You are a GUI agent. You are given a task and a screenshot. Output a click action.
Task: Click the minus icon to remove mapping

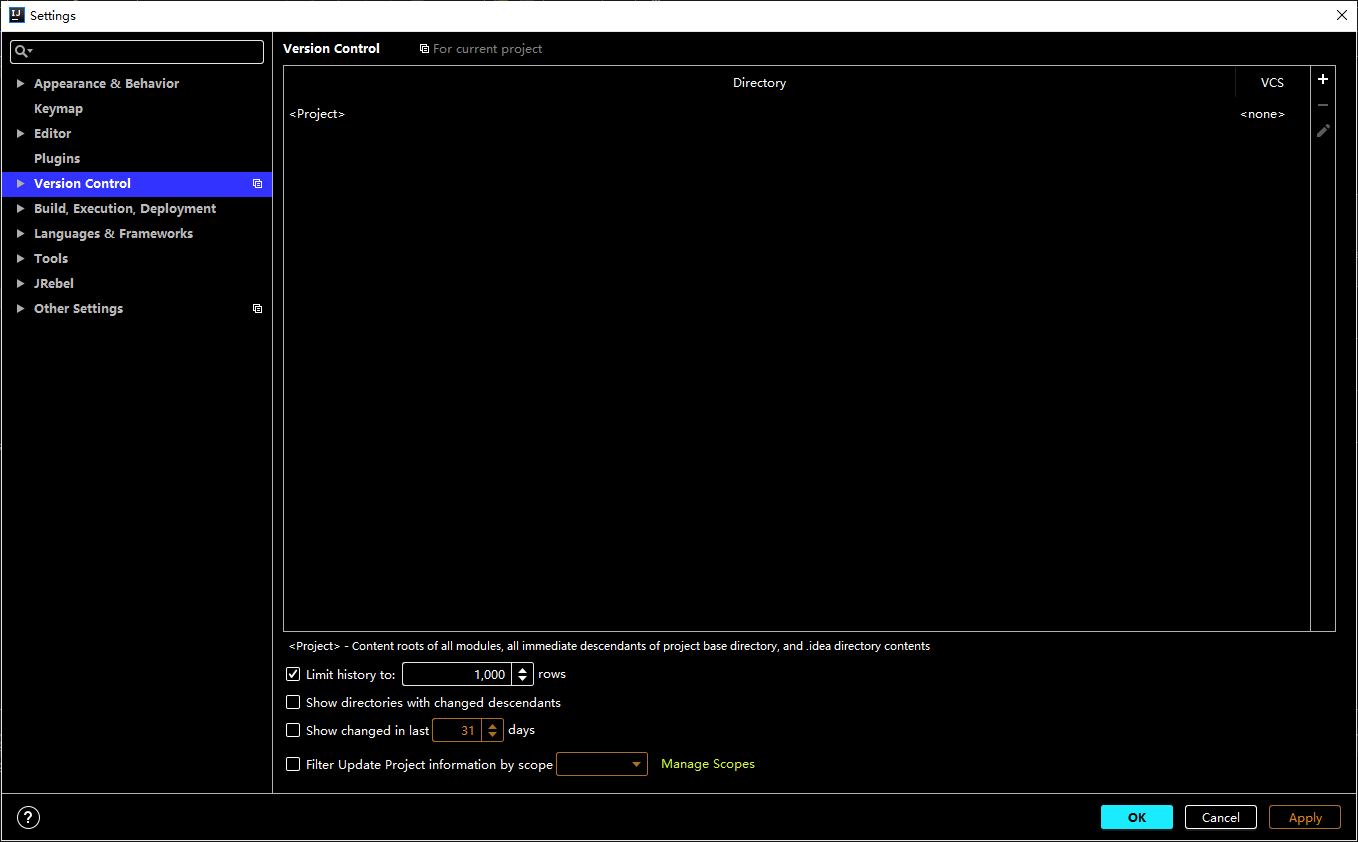(x=1323, y=105)
